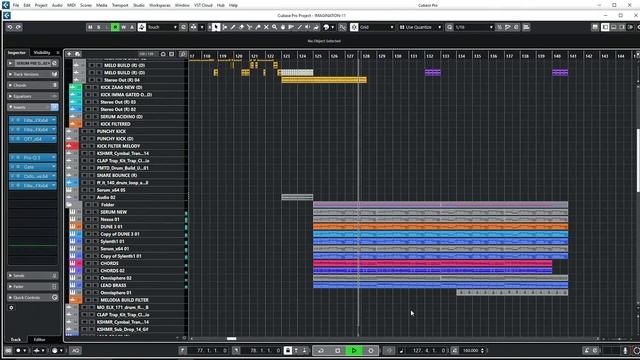
Task: Open the OTT_x64 insert slot
Action: (x=33, y=139)
